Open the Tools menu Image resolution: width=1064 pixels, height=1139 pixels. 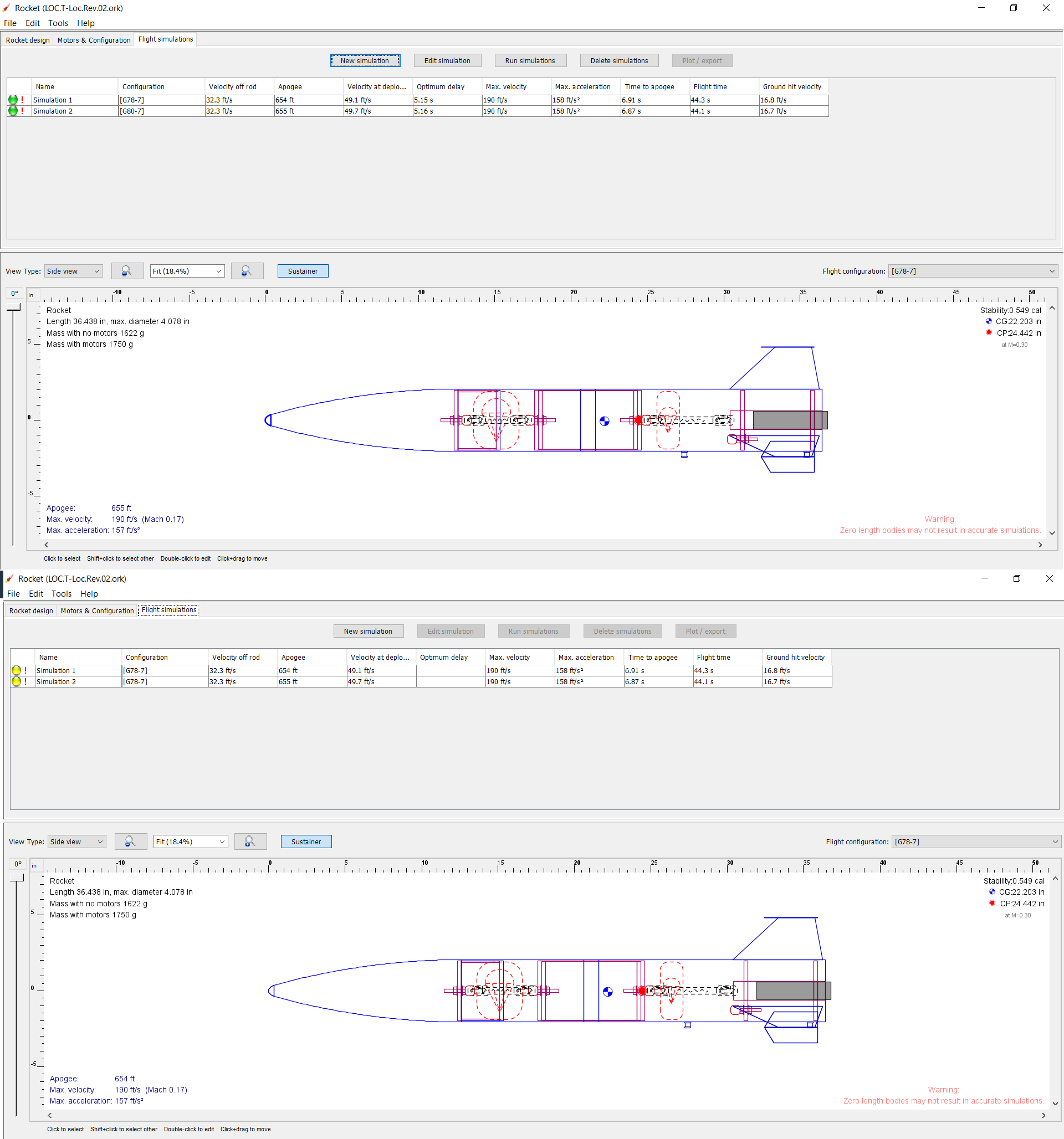coord(58,23)
